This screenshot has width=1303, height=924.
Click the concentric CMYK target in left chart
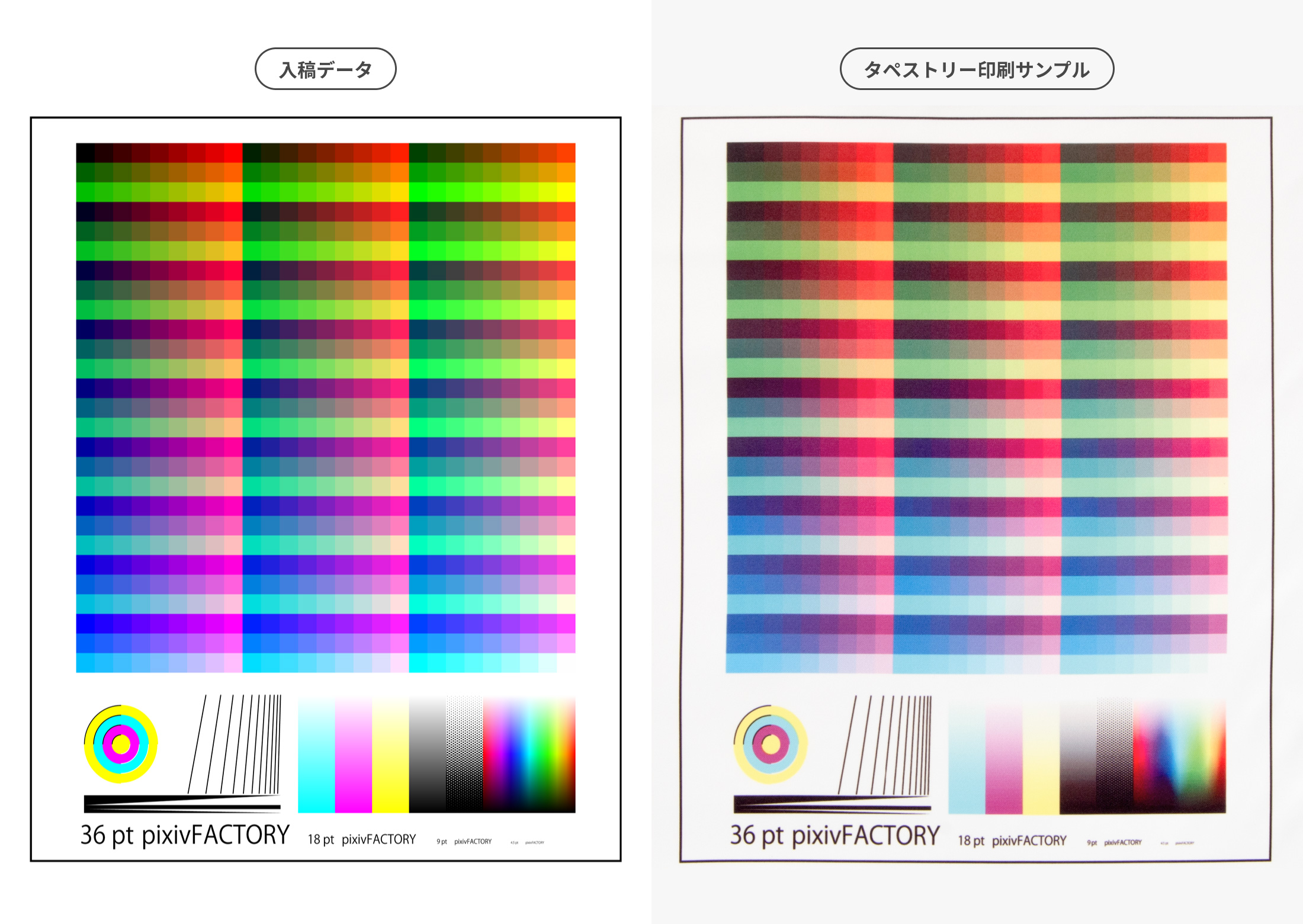pyautogui.click(x=121, y=744)
